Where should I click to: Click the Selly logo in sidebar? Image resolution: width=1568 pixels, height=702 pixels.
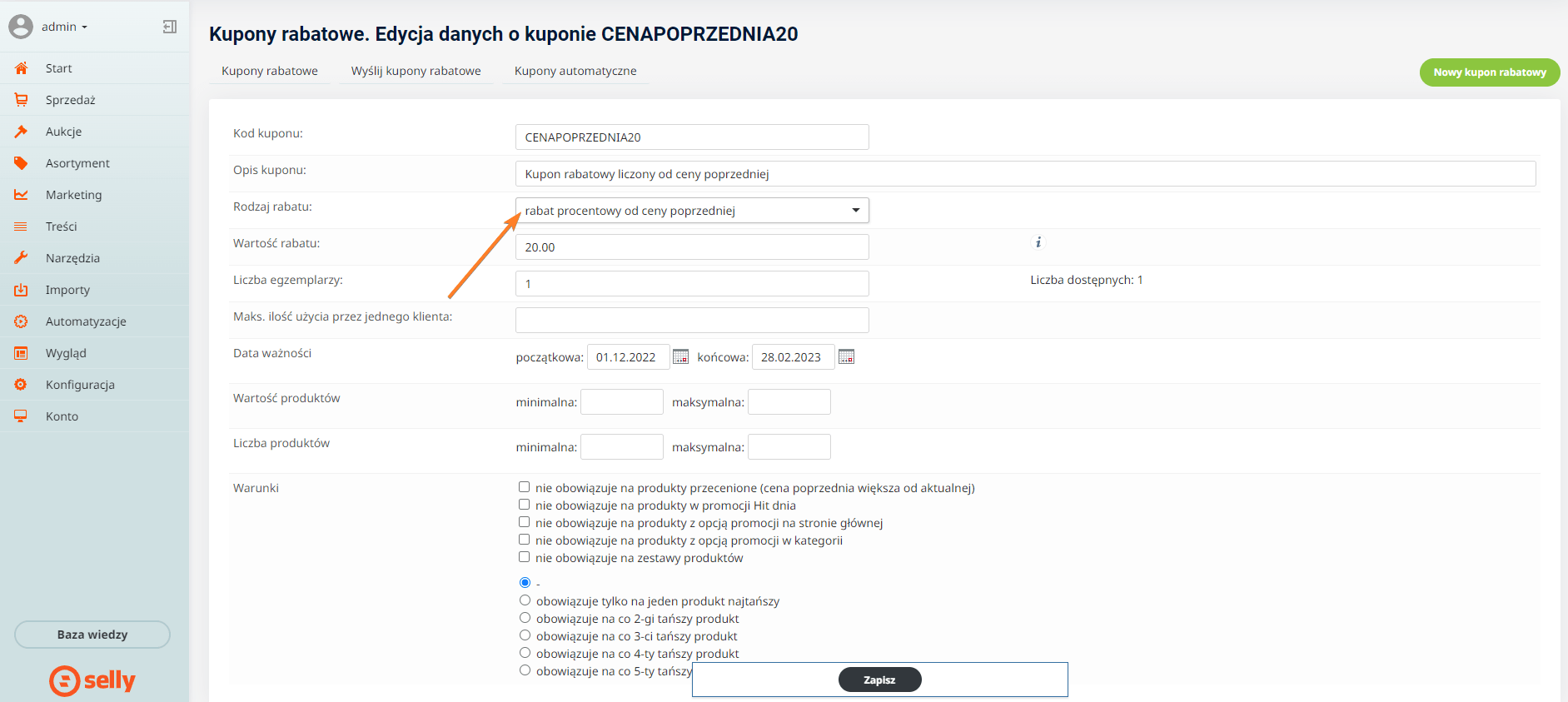click(x=92, y=680)
